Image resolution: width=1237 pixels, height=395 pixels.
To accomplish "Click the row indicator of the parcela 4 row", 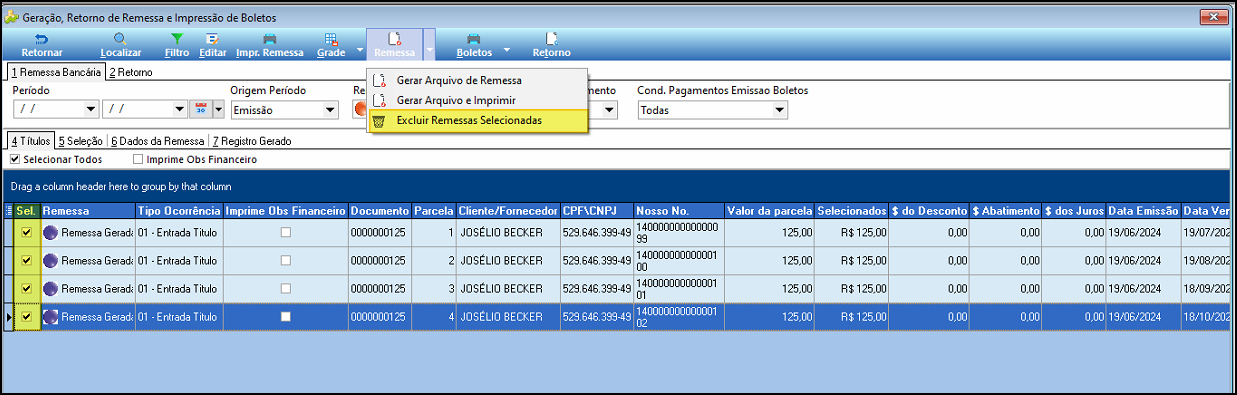I will pyautogui.click(x=9, y=316).
